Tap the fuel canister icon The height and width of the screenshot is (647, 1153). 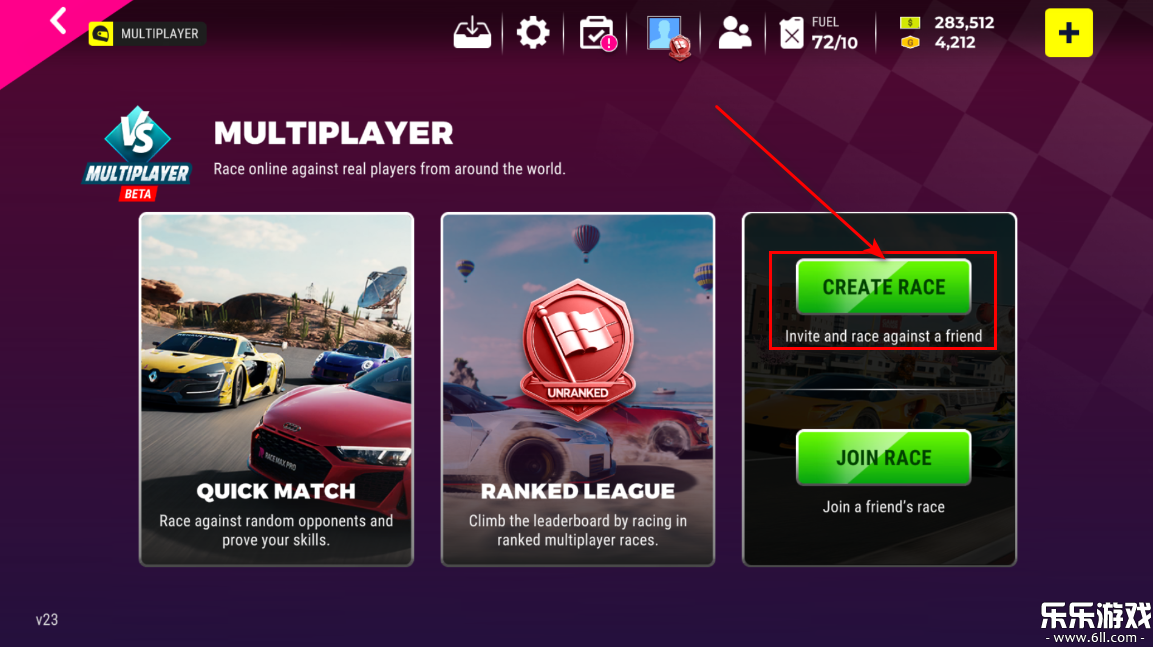pos(791,33)
